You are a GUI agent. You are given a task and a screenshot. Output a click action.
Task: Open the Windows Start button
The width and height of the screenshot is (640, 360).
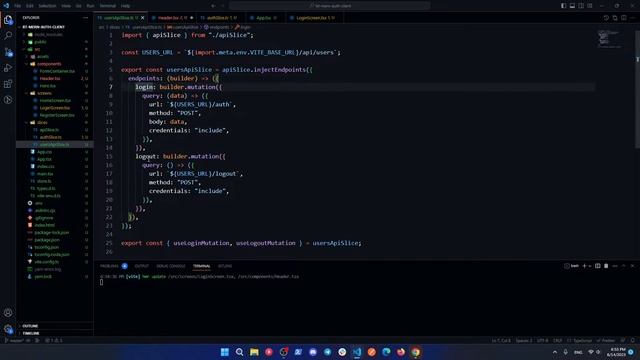point(224,352)
